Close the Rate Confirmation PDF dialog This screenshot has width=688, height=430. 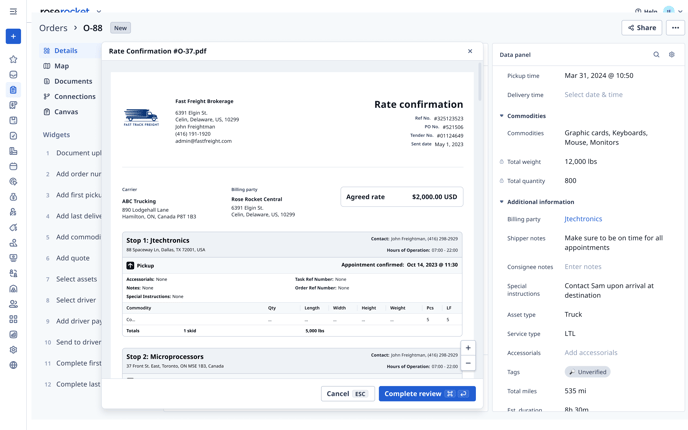[470, 51]
